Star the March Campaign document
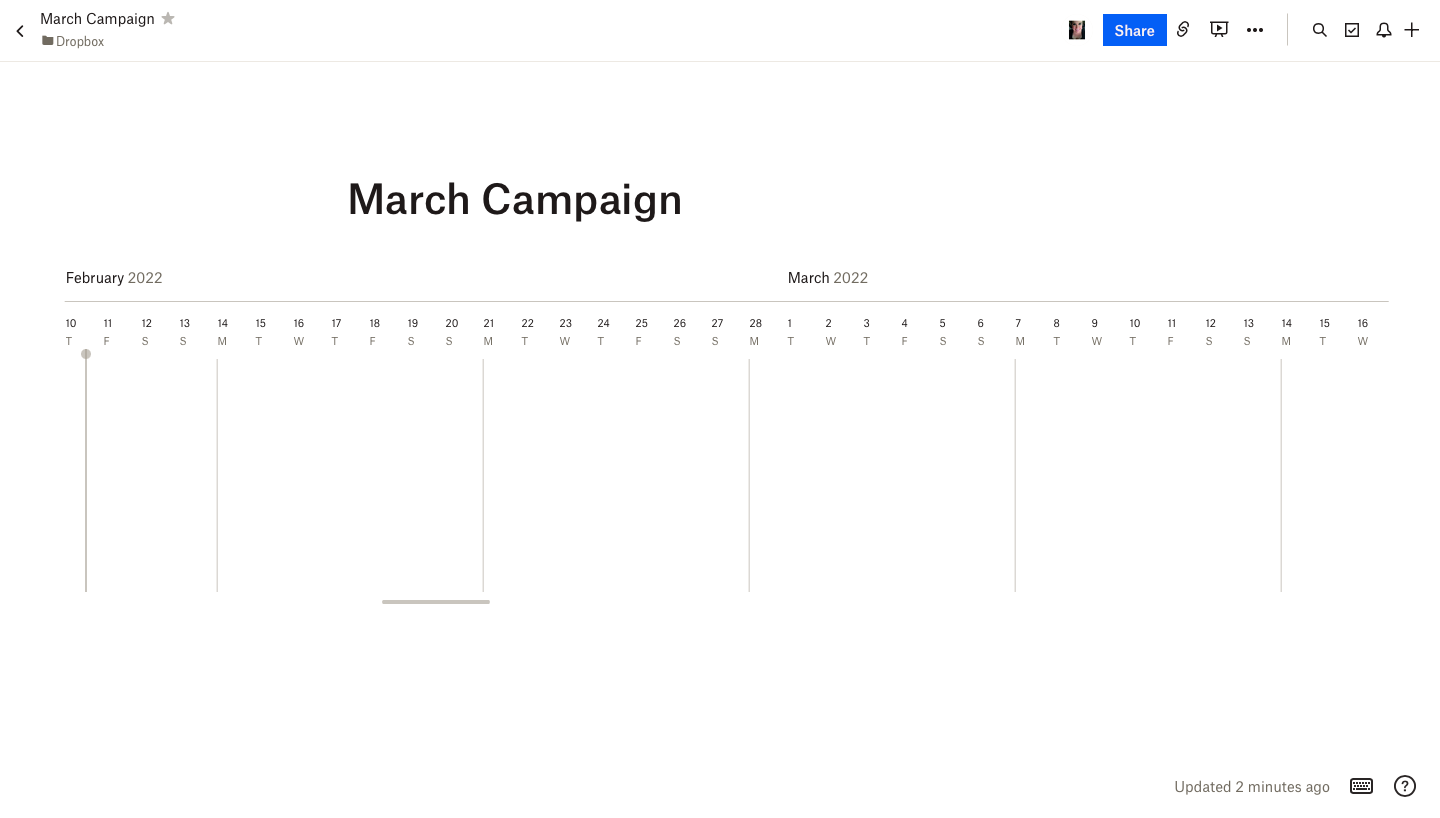 pyautogui.click(x=168, y=18)
